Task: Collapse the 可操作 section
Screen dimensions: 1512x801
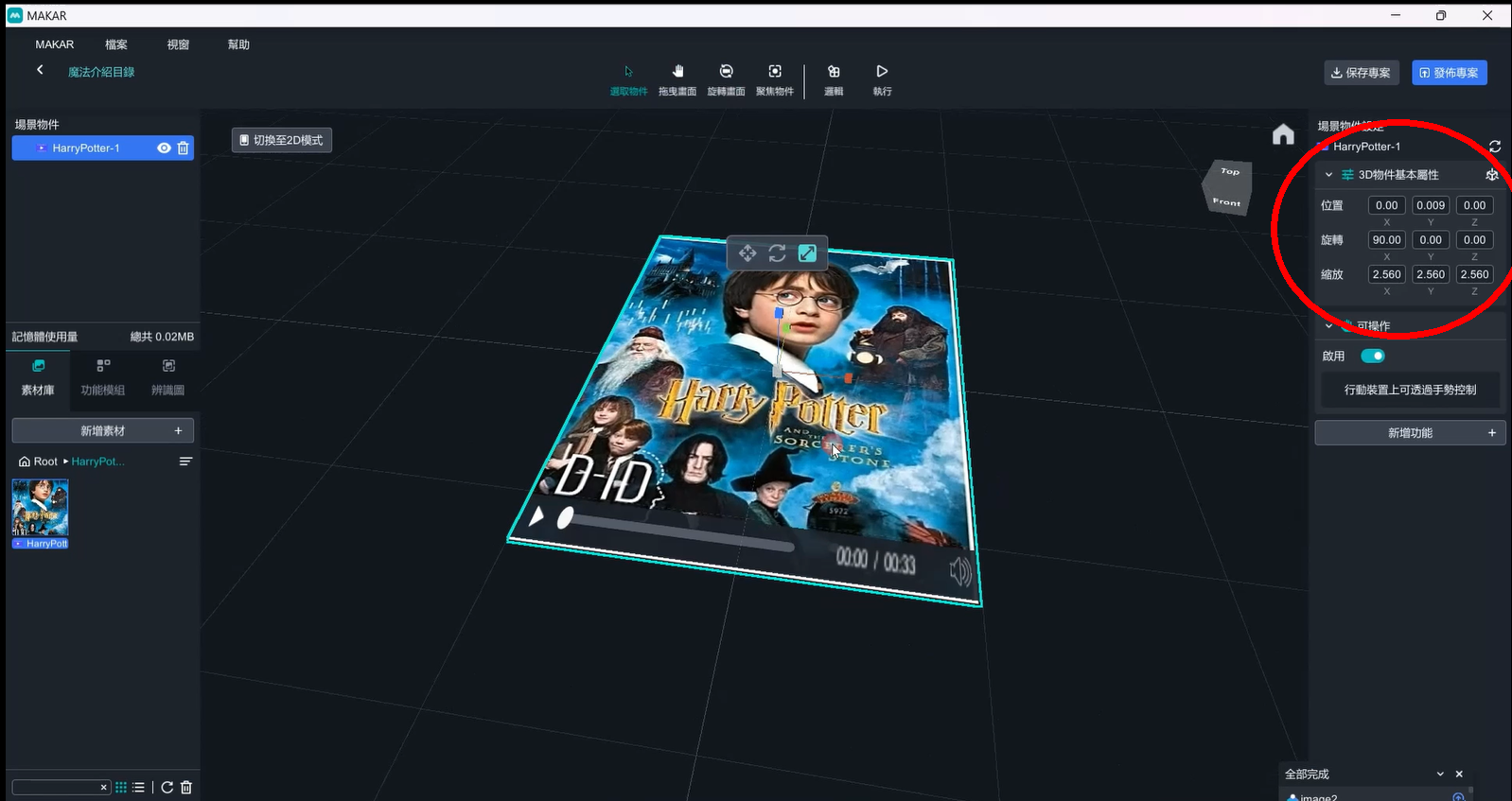Action: [1328, 326]
